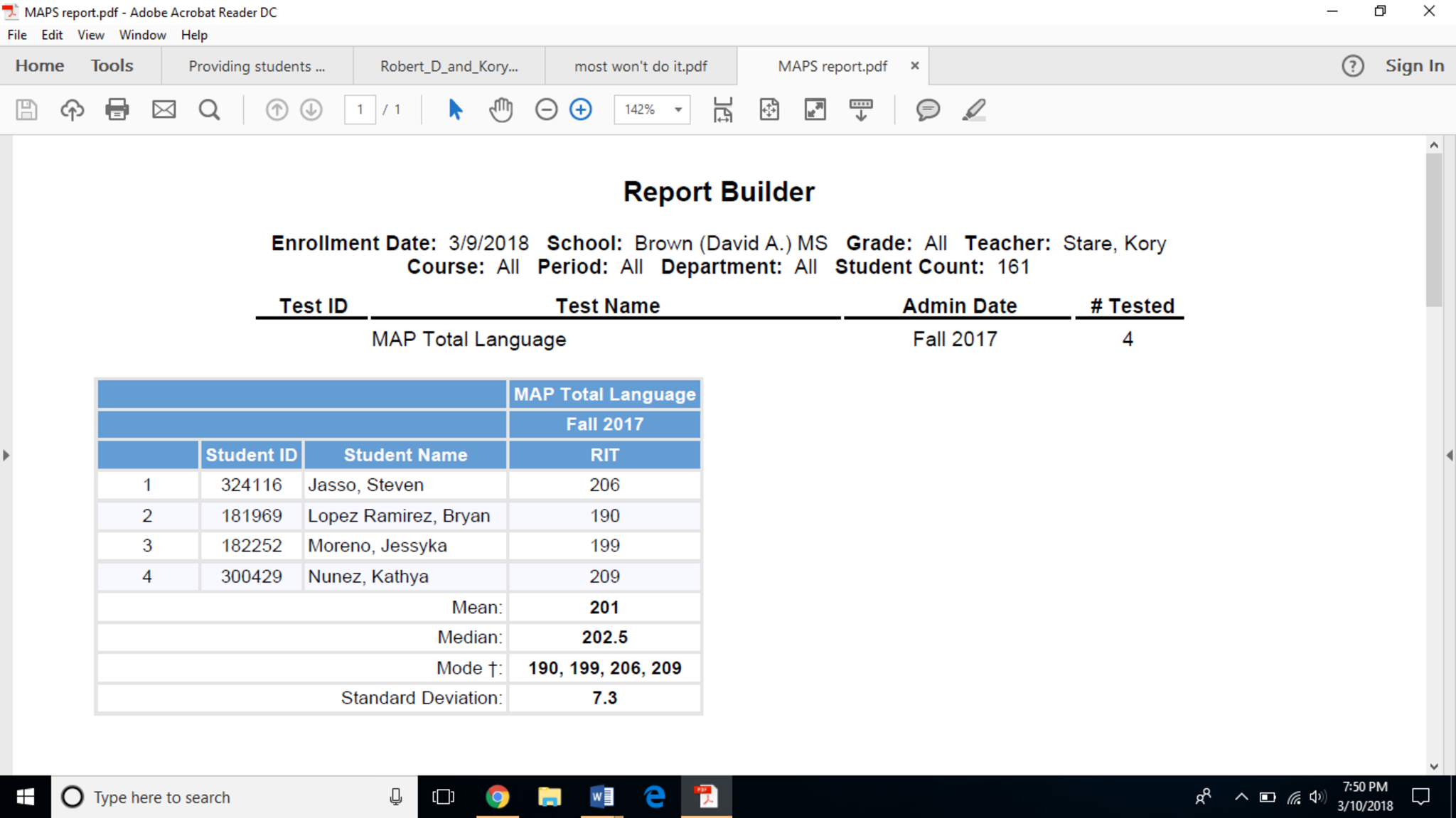Zoom out with the minus icon
The height and width of the screenshot is (818, 1456).
click(x=546, y=109)
